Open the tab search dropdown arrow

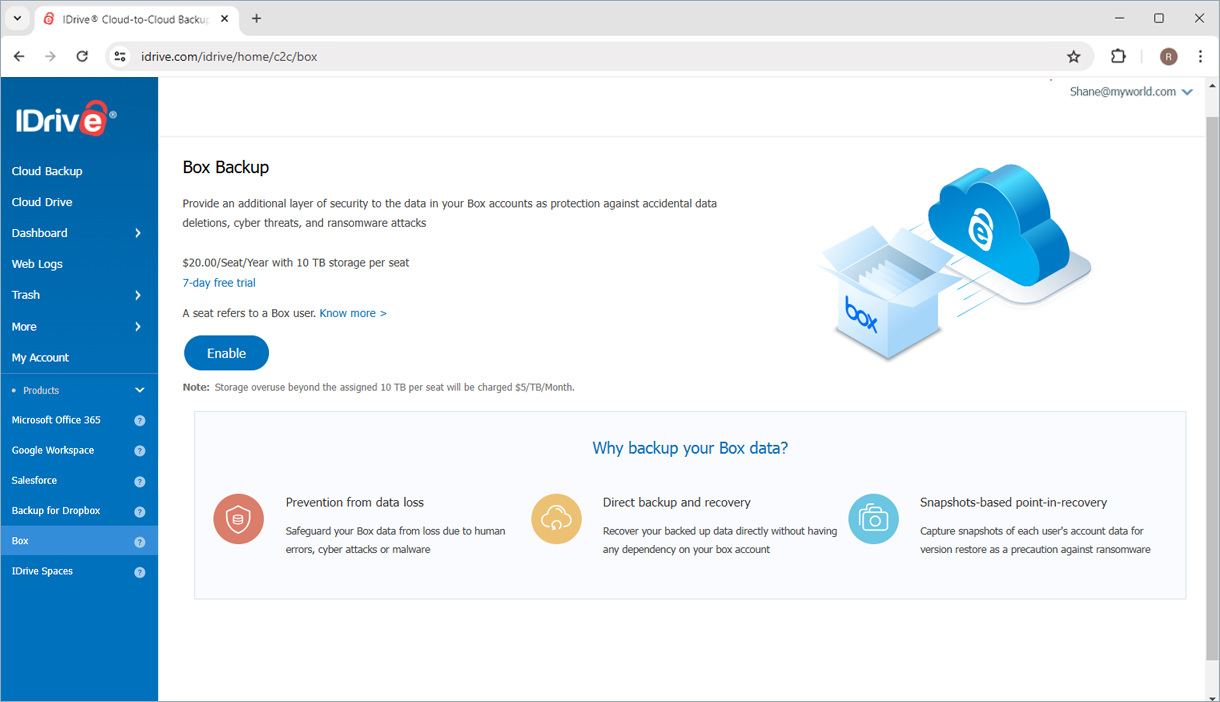[17, 19]
